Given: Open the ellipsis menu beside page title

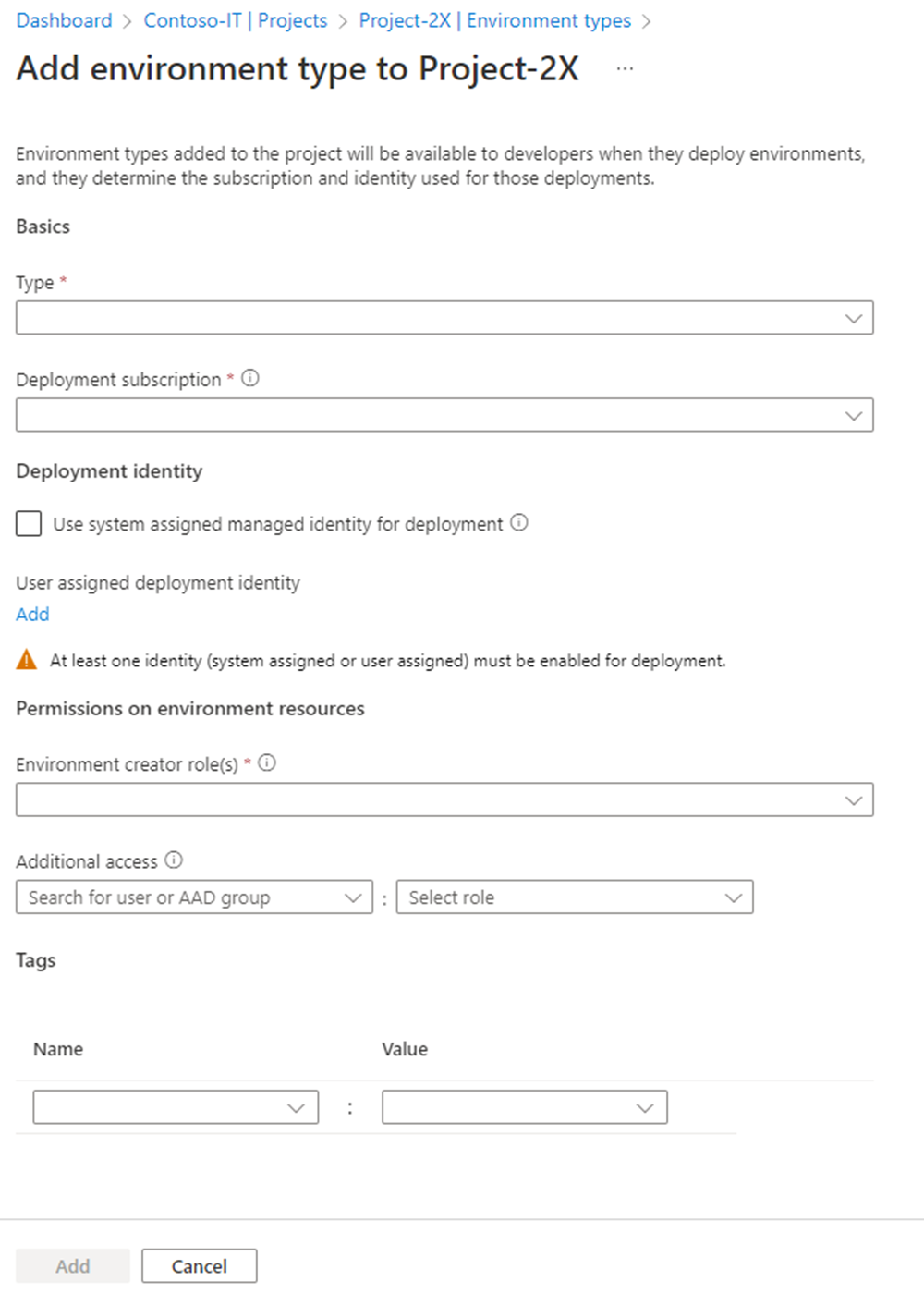Looking at the screenshot, I should click(626, 69).
